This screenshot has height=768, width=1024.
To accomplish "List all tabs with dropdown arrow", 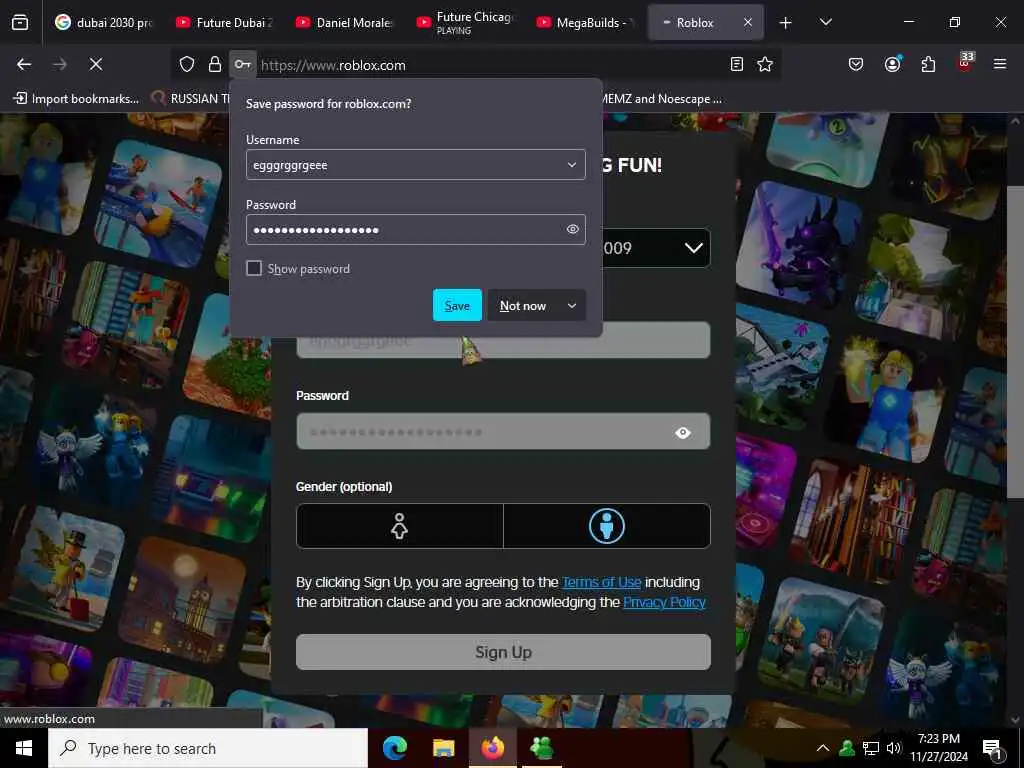I will pos(825,23).
